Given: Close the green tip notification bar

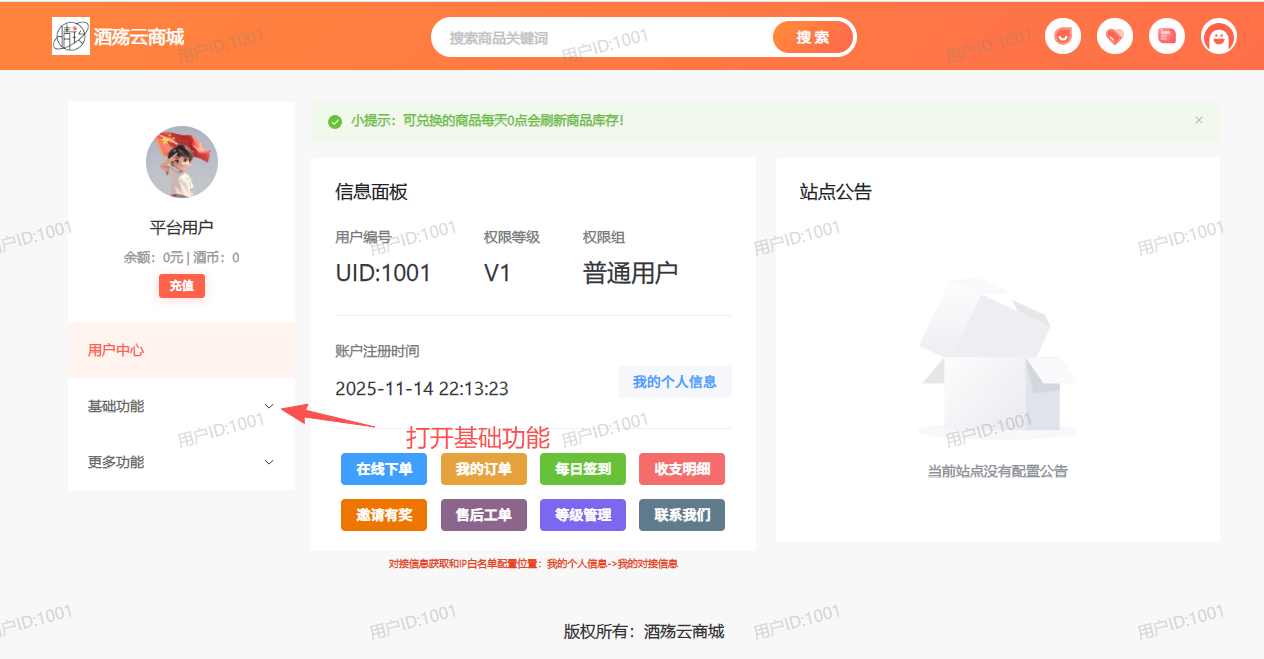Looking at the screenshot, I should pyautogui.click(x=1199, y=120).
